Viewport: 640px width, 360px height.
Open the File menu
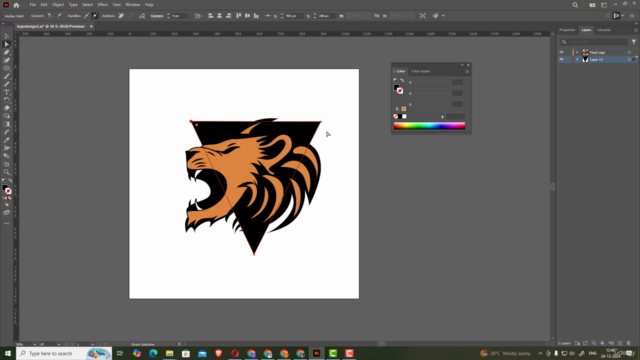coord(32,5)
